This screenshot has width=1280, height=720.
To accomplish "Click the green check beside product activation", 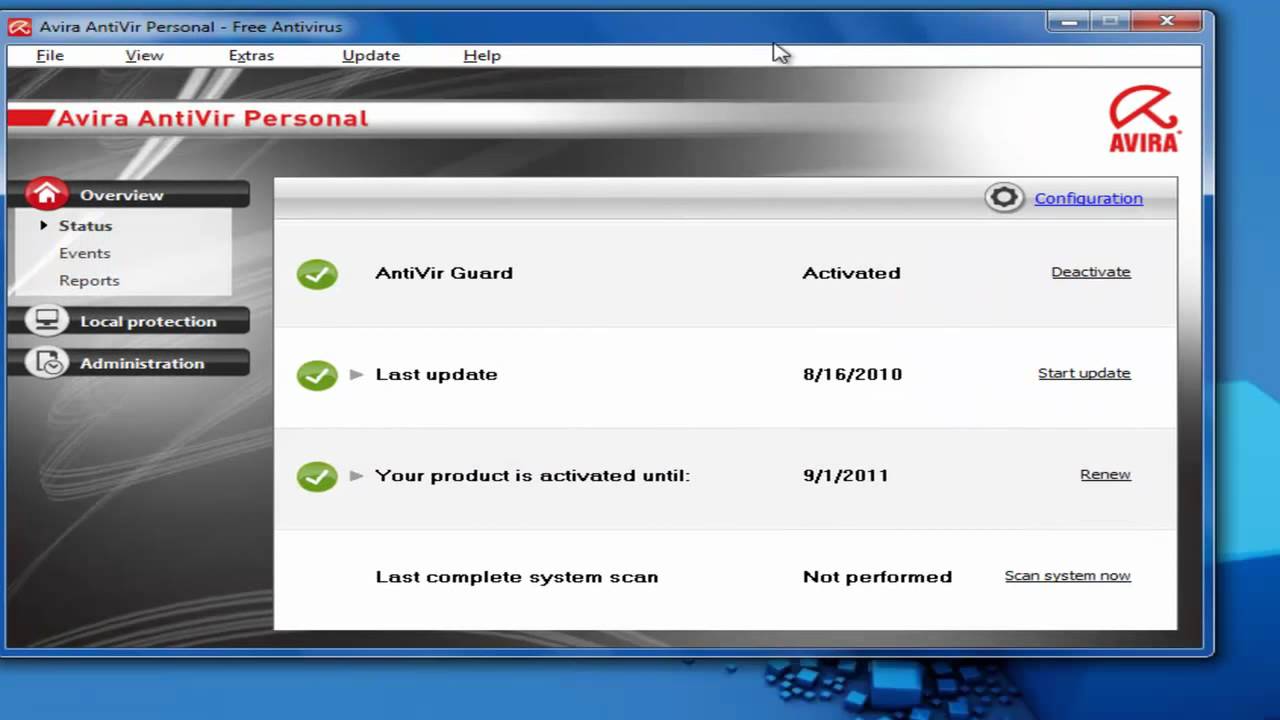I will (317, 476).
